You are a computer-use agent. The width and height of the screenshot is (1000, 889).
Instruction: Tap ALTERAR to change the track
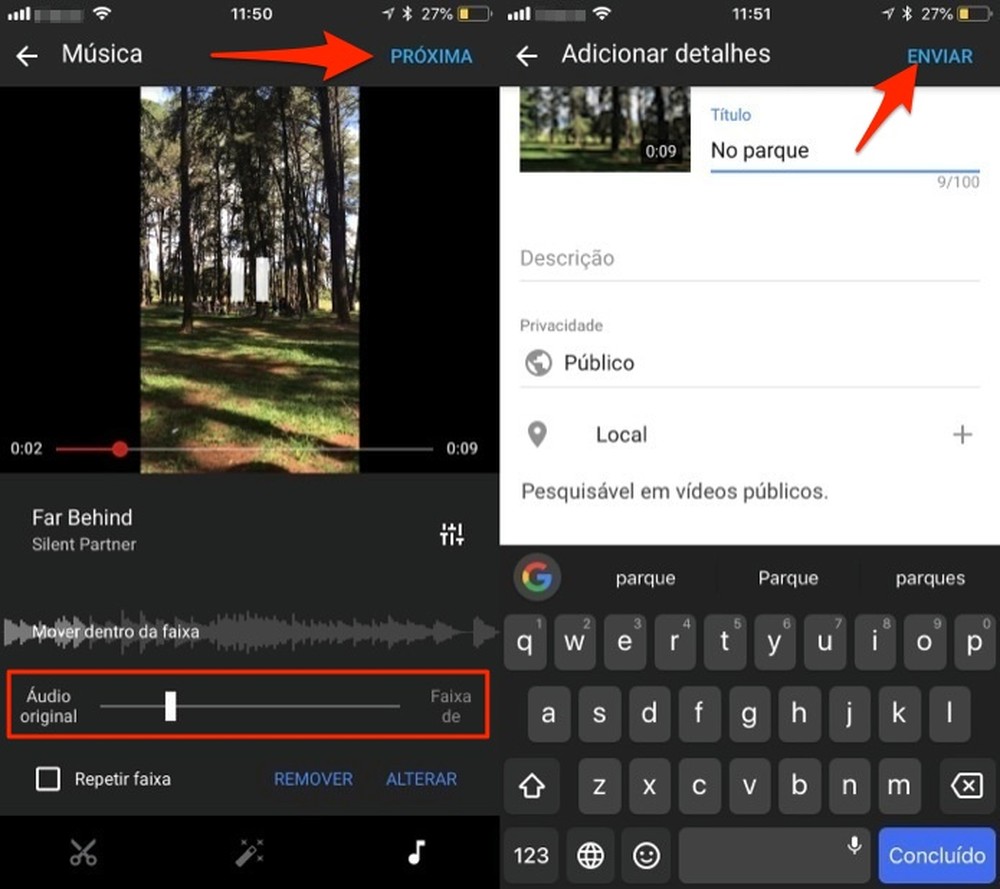tap(422, 779)
